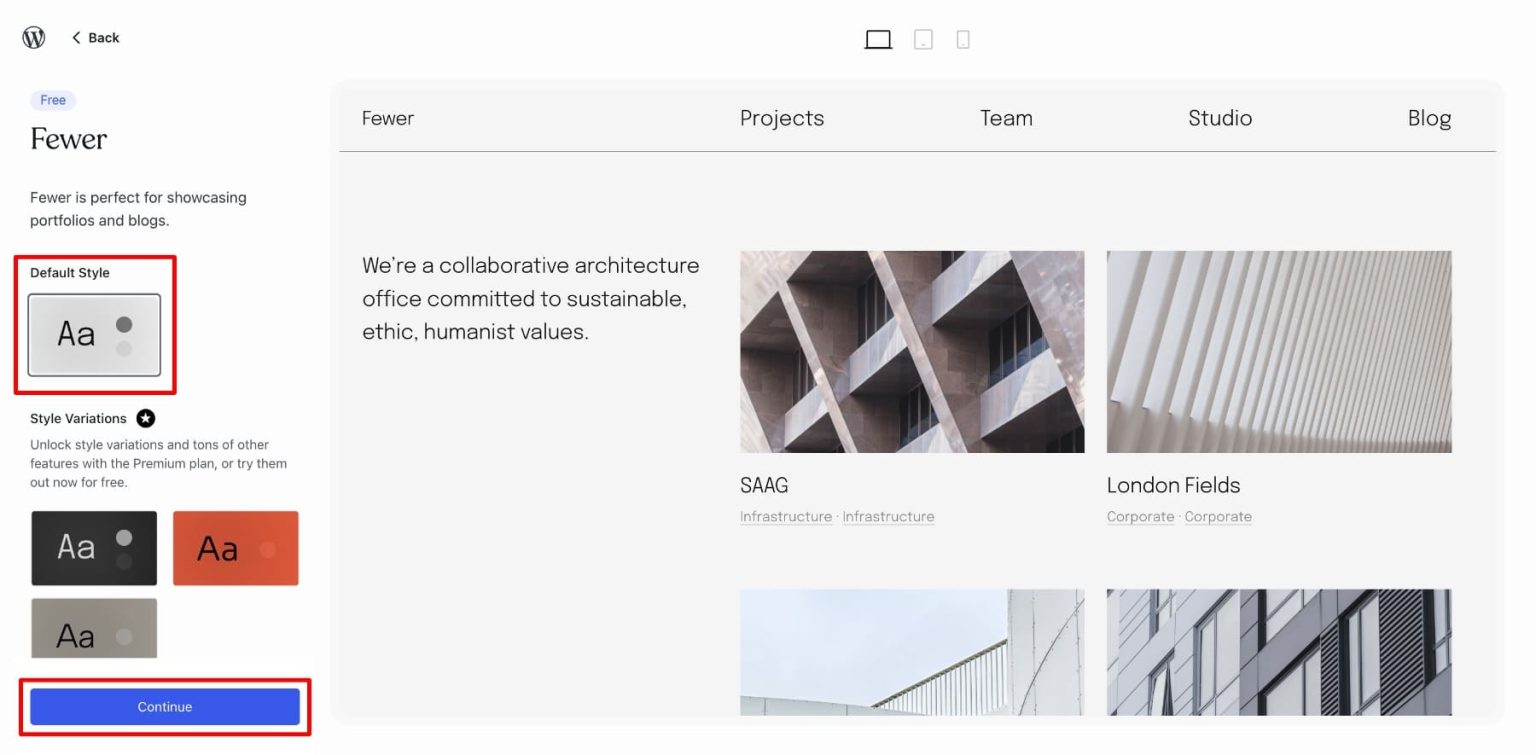The width and height of the screenshot is (1536, 755).
Task: Switch to mobile phone preview icon
Action: tap(963, 38)
